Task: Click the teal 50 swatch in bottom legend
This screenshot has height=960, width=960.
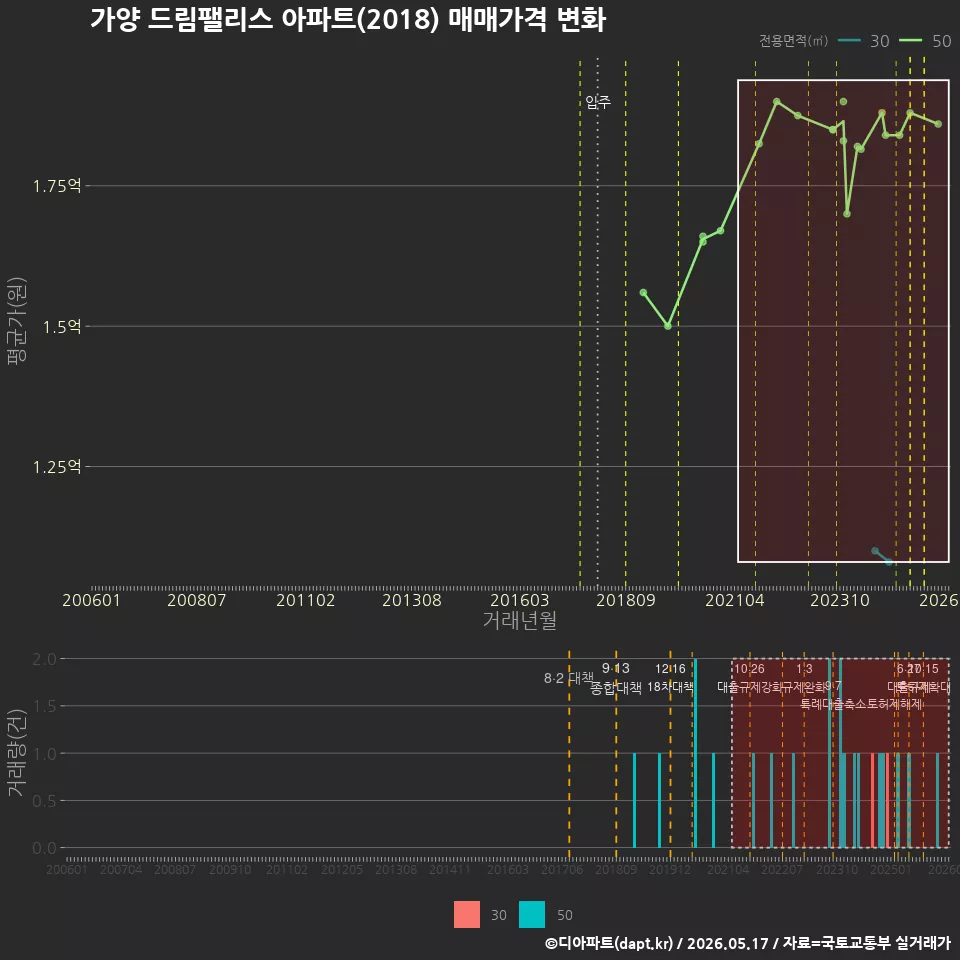Action: coord(531,915)
